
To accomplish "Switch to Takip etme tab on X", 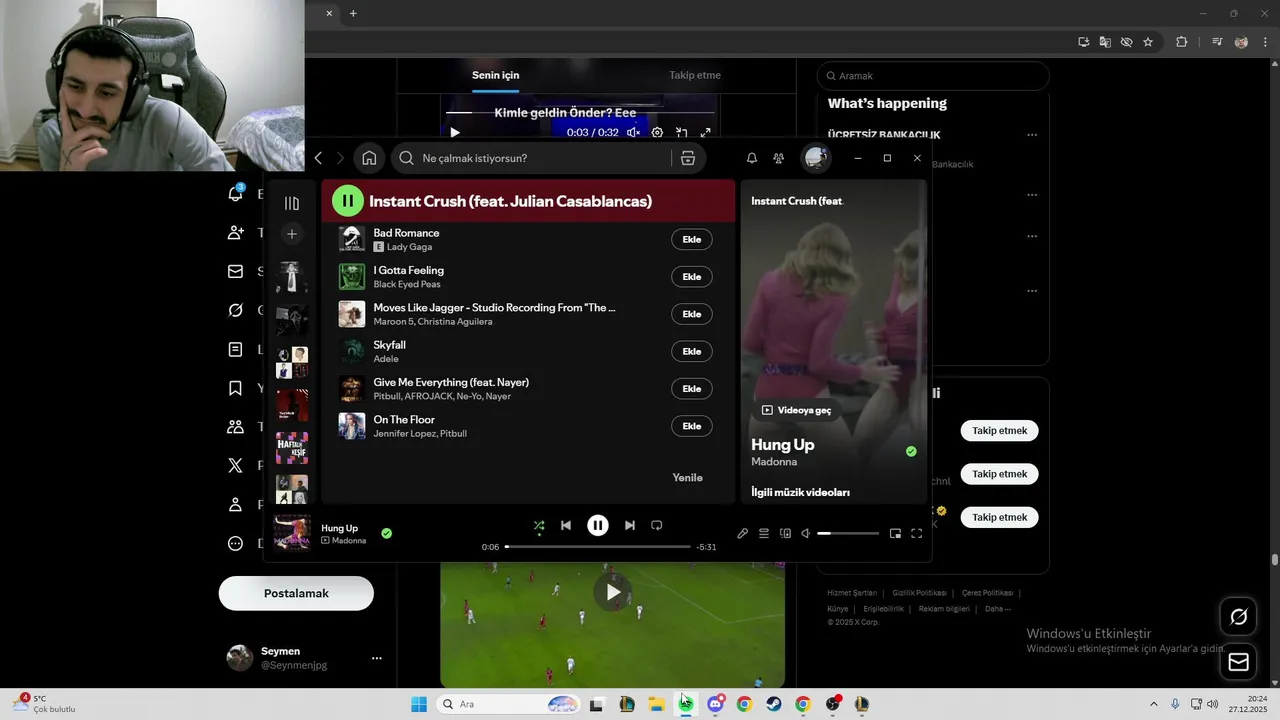I will tap(695, 75).
